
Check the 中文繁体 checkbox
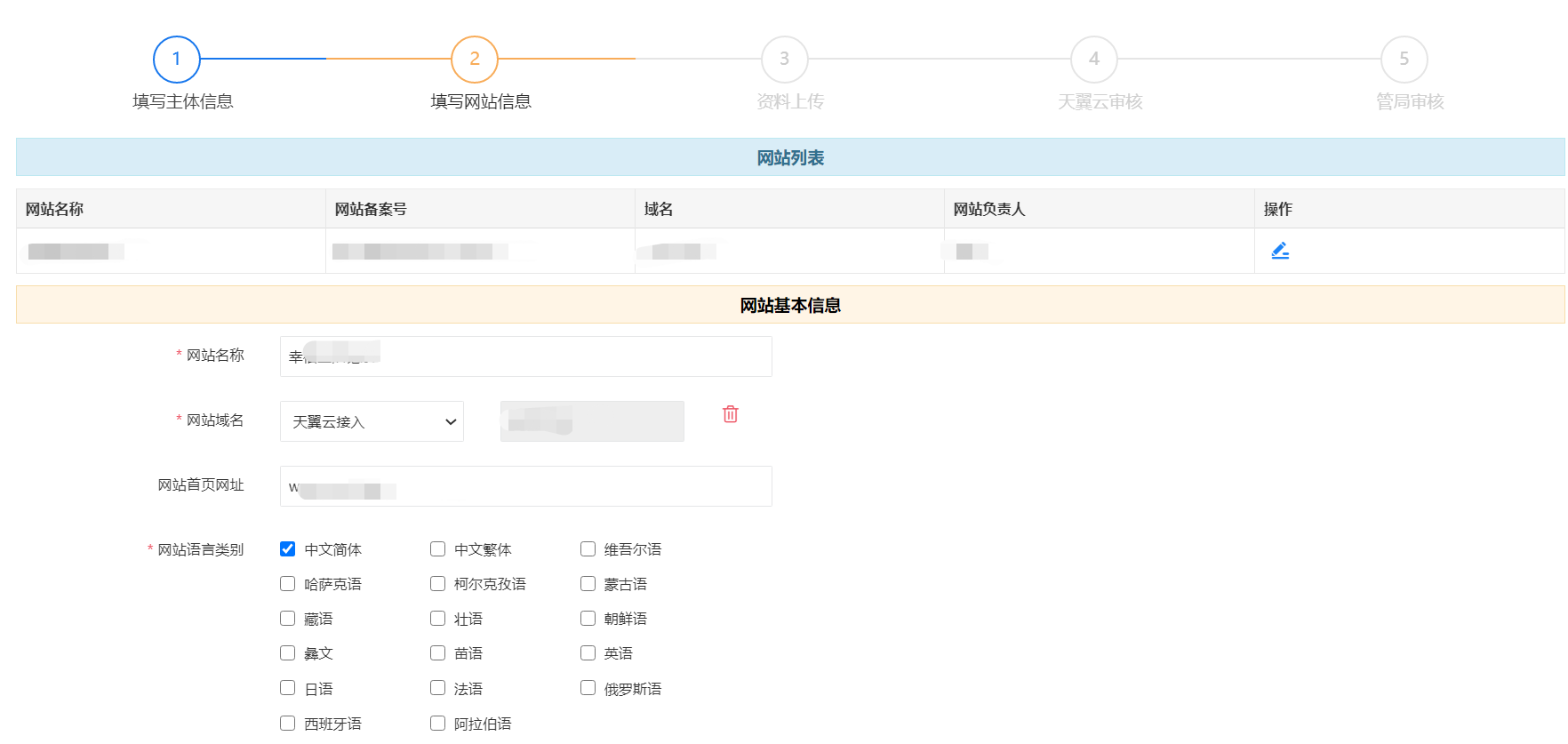coord(437,549)
